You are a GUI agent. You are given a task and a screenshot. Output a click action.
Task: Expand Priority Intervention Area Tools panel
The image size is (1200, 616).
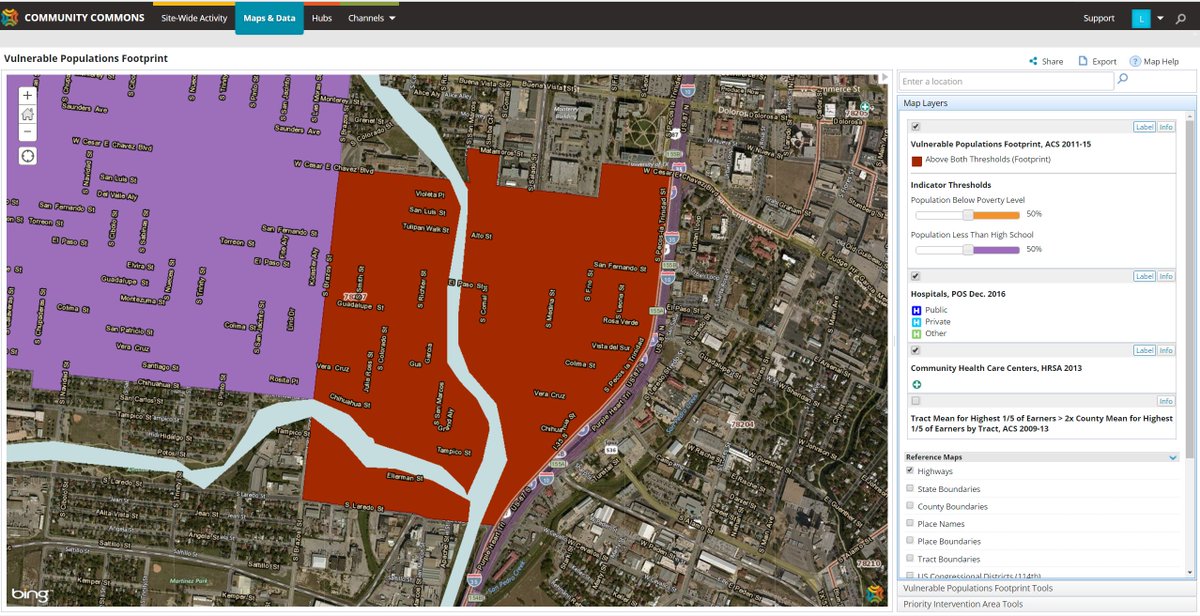point(1047,604)
